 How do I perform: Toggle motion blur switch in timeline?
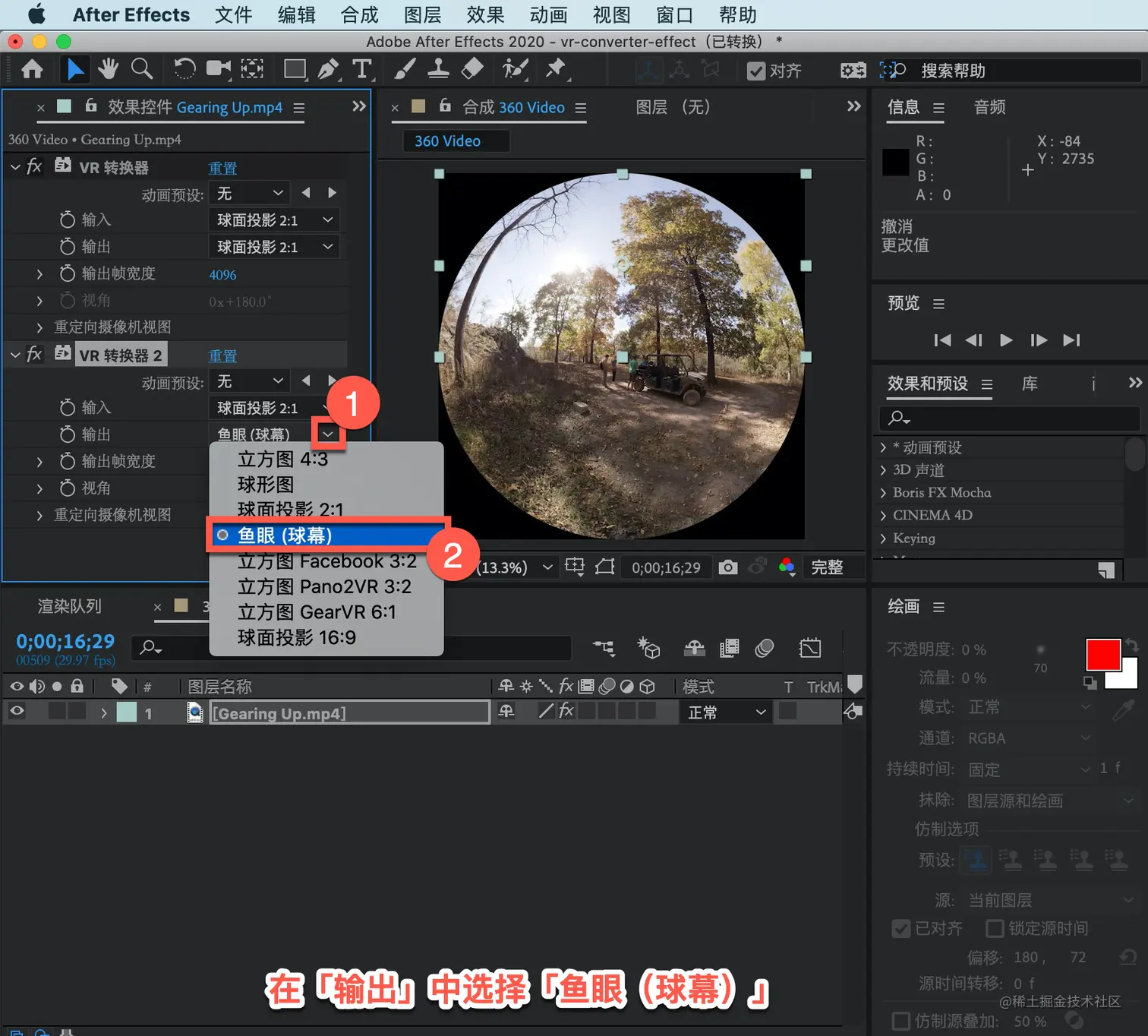[x=765, y=648]
